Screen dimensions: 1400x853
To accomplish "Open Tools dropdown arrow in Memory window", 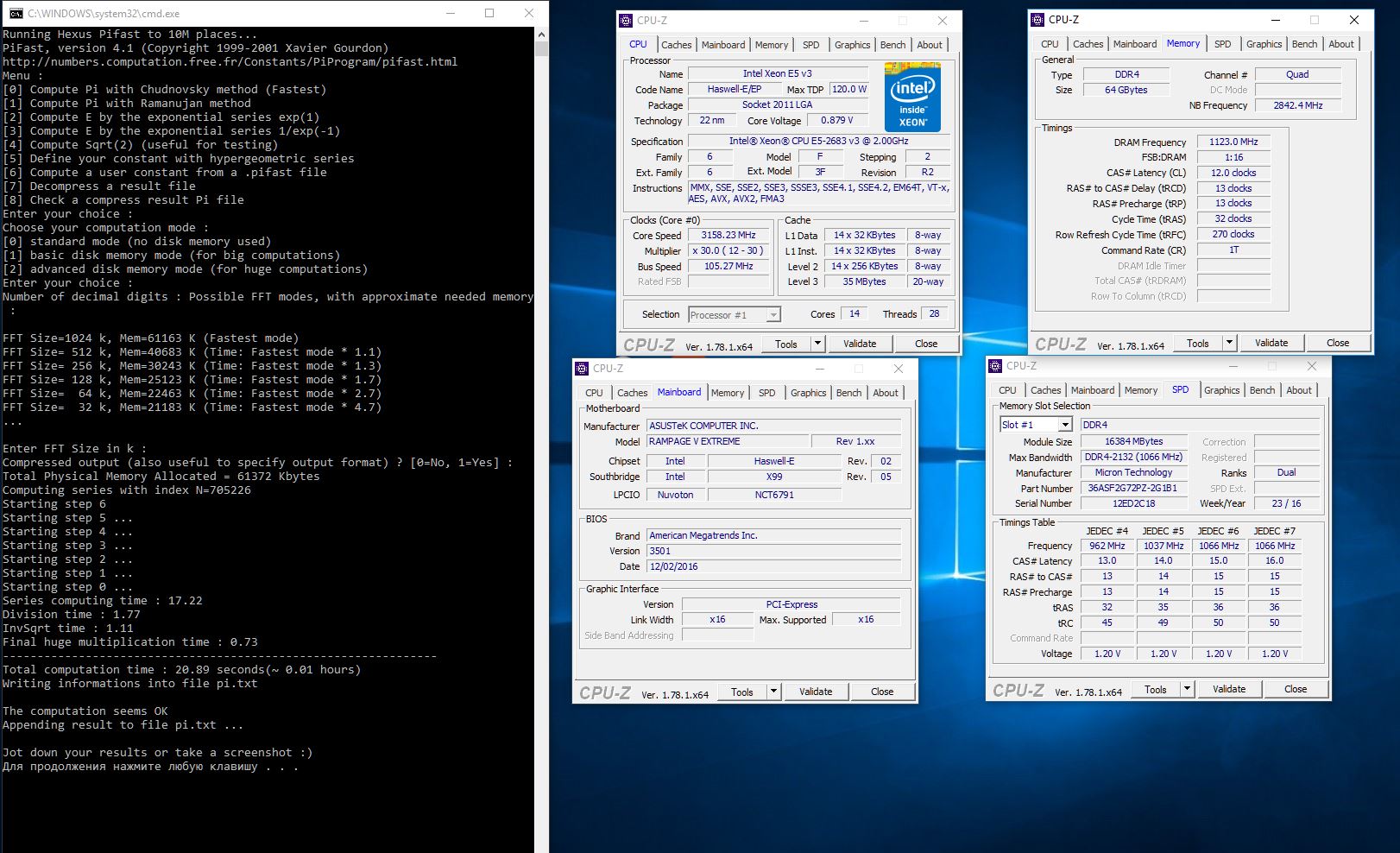I will click(1229, 343).
